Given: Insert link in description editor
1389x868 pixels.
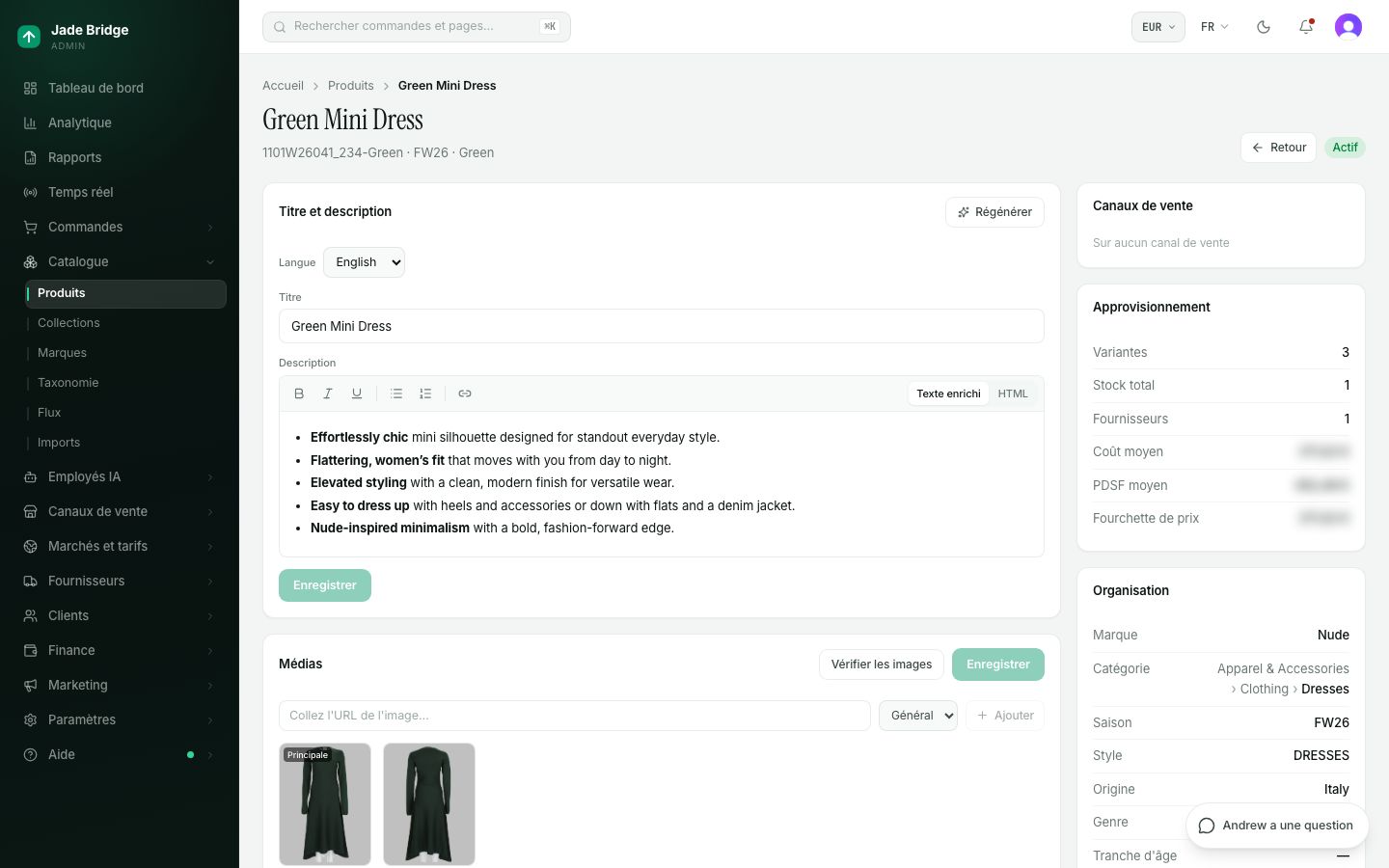Looking at the screenshot, I should tap(465, 393).
